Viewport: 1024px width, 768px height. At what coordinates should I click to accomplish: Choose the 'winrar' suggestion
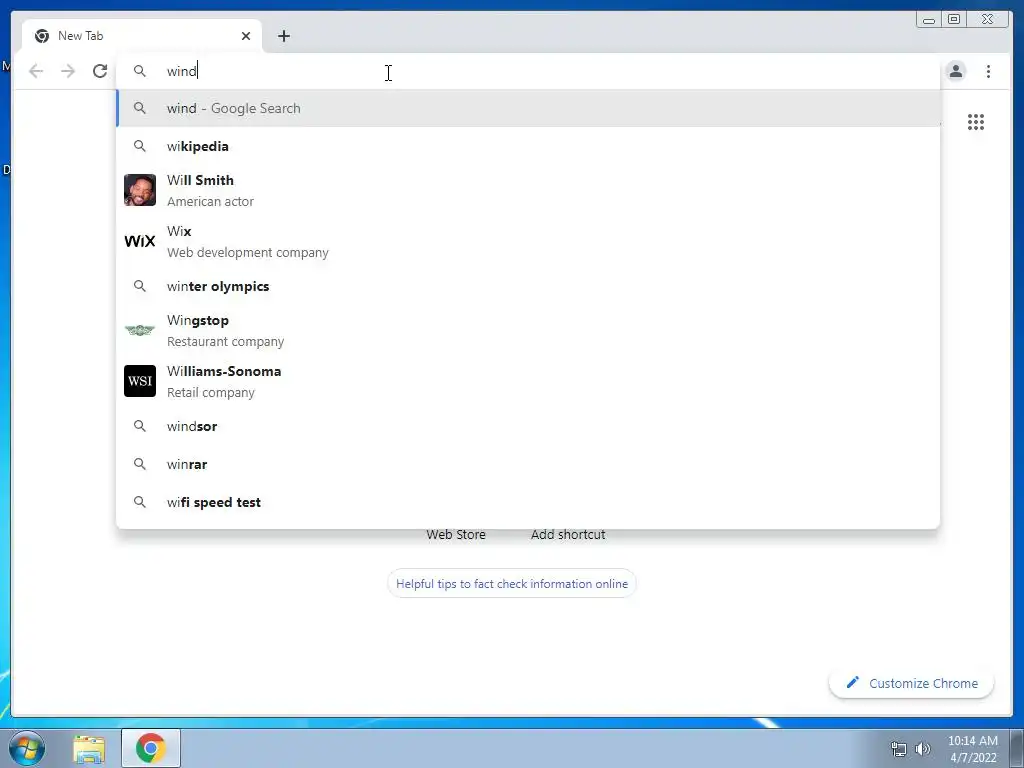pyautogui.click(x=528, y=464)
